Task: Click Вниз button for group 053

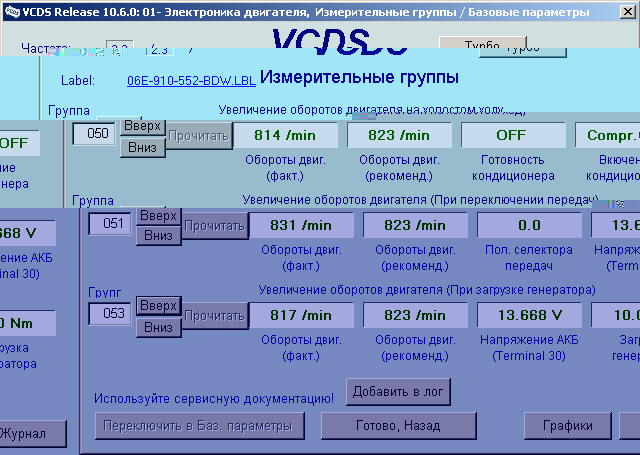Action: click(158, 328)
